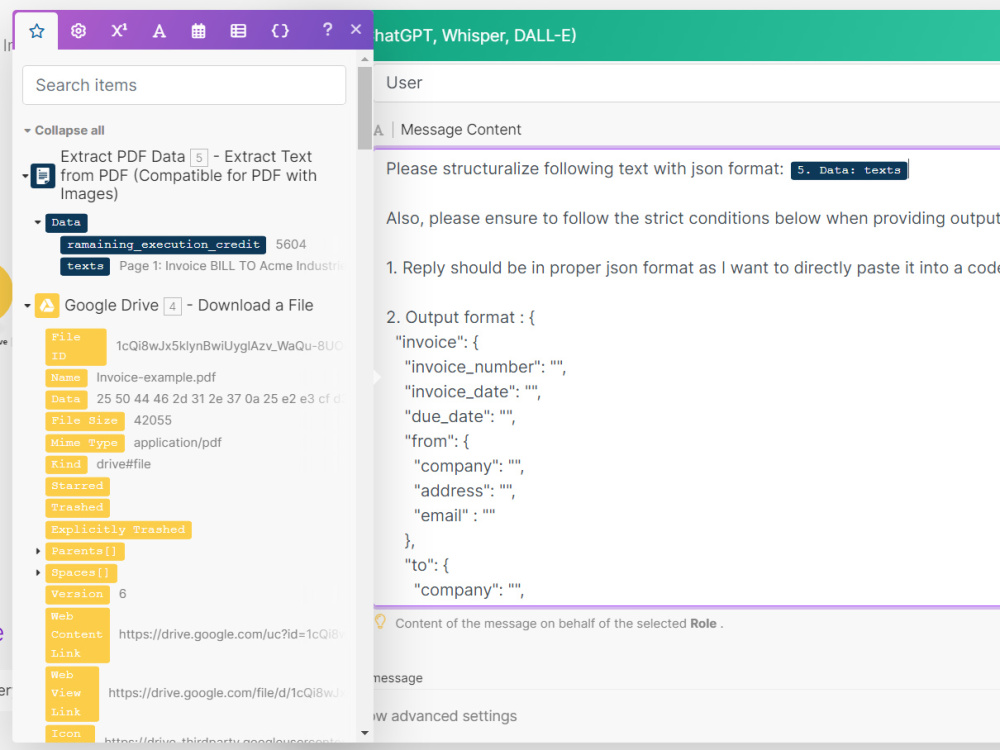1000x750 pixels.
Task: Click the Google Drive module icon
Action: coord(47,305)
